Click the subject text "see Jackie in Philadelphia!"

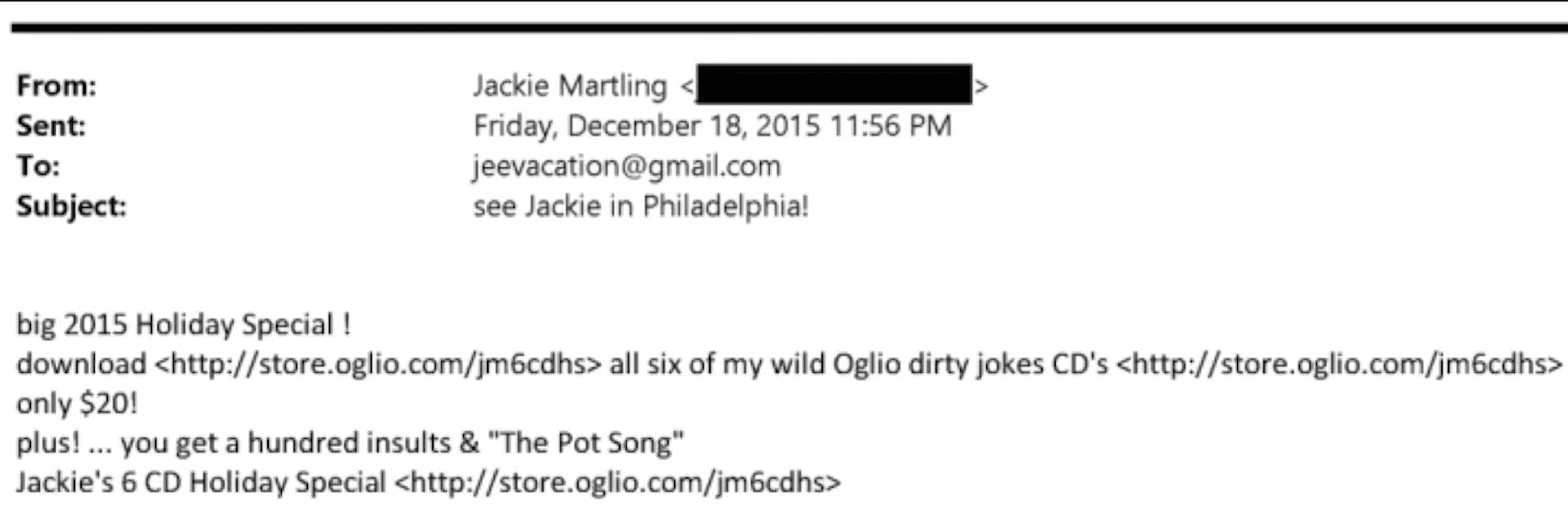(641, 206)
